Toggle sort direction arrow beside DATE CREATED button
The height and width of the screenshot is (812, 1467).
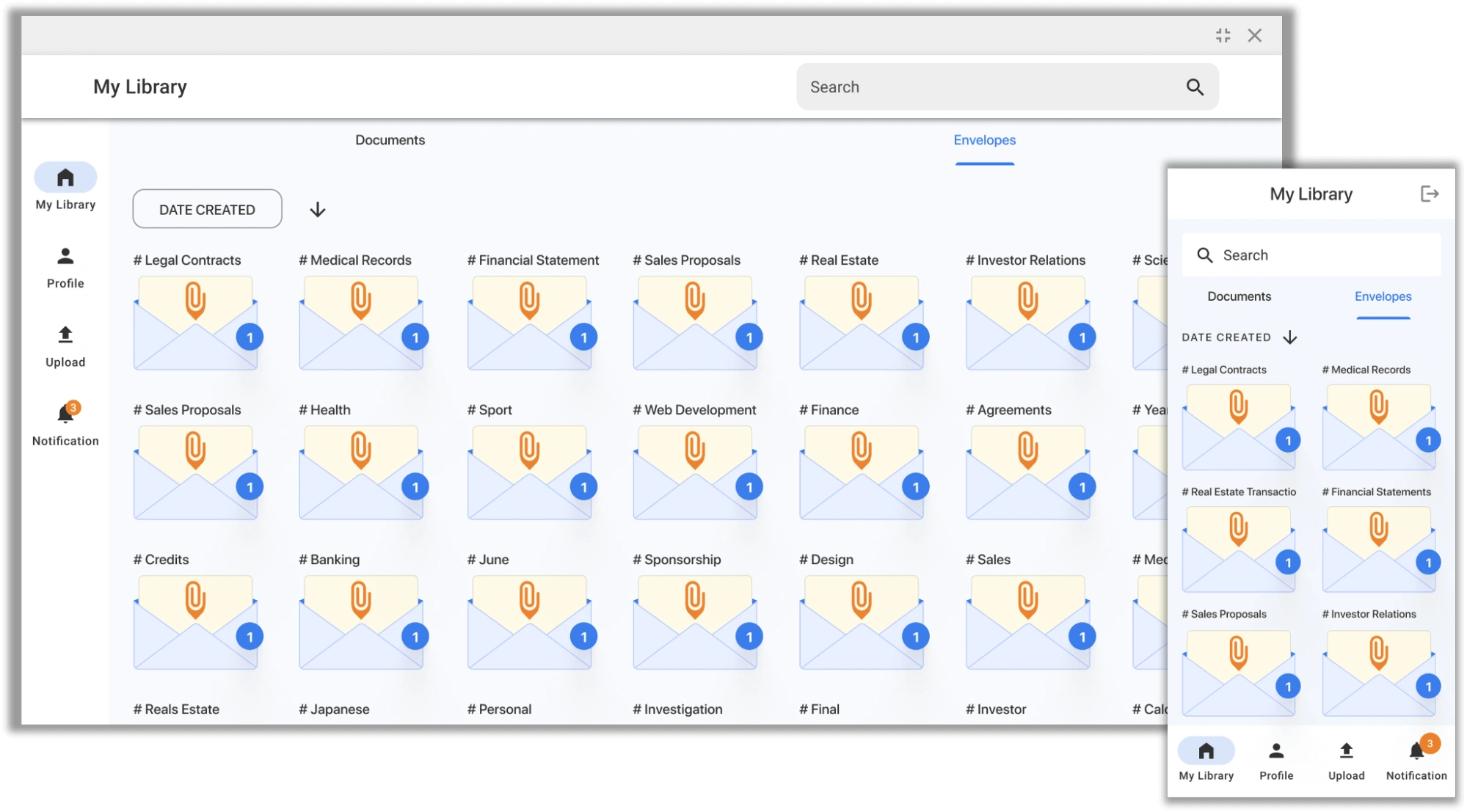(317, 210)
